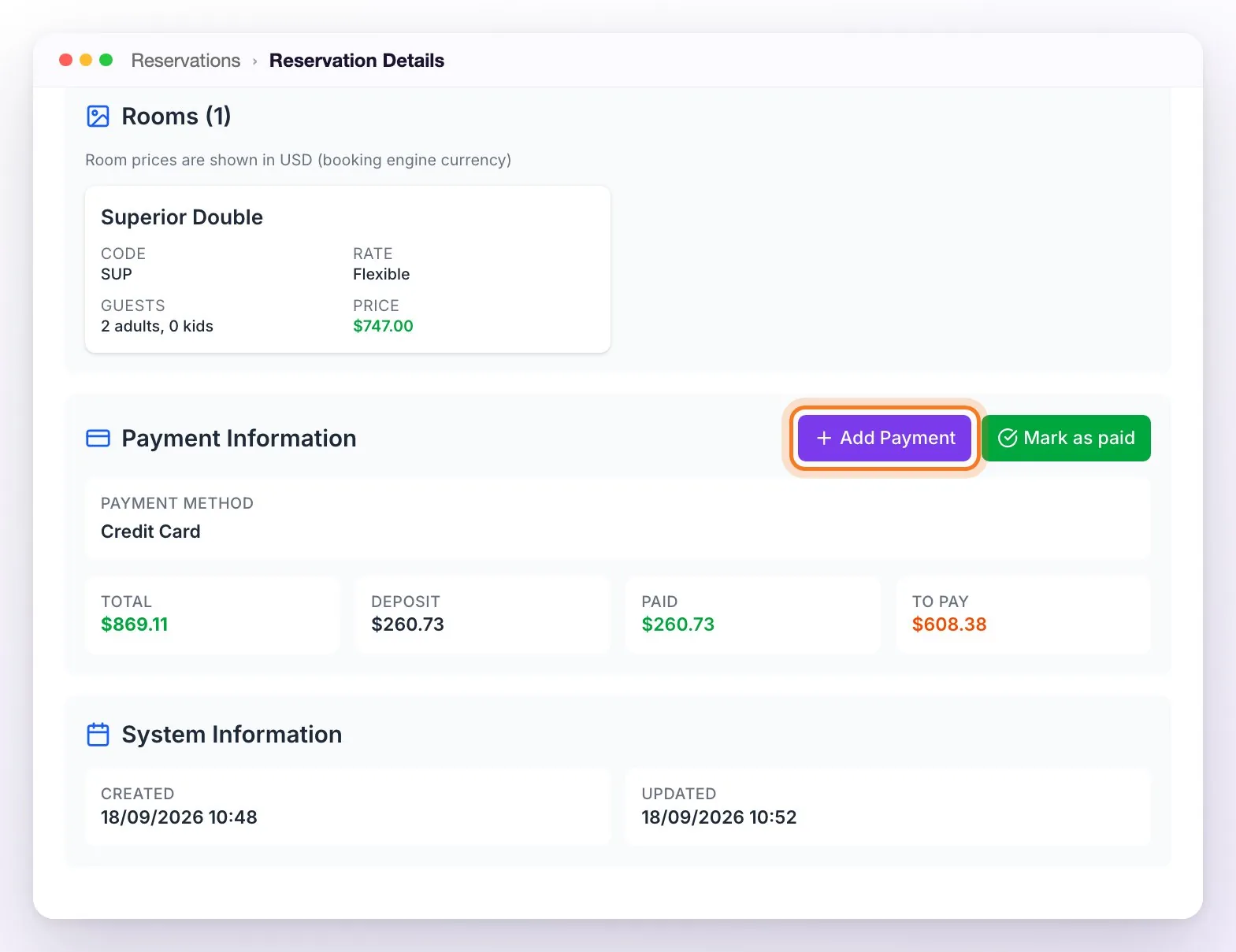Click the Credit Card payment method value
The image size is (1236, 952).
tap(150, 532)
